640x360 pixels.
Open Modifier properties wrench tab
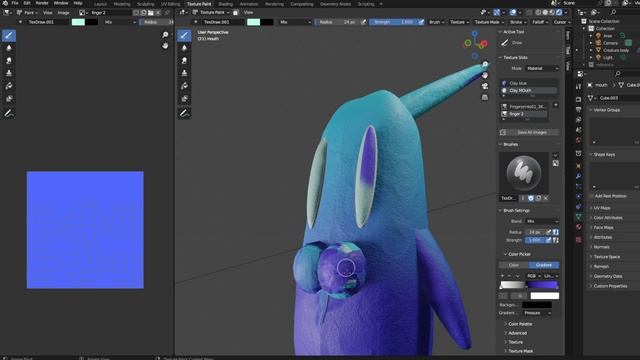click(x=578, y=176)
